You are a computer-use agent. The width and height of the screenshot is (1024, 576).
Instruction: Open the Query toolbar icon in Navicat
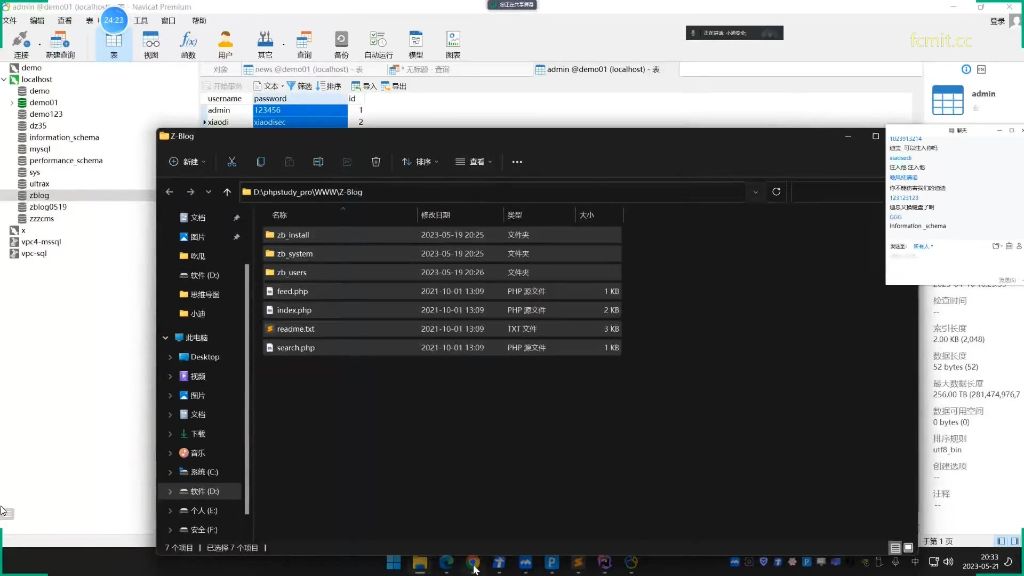[304, 44]
